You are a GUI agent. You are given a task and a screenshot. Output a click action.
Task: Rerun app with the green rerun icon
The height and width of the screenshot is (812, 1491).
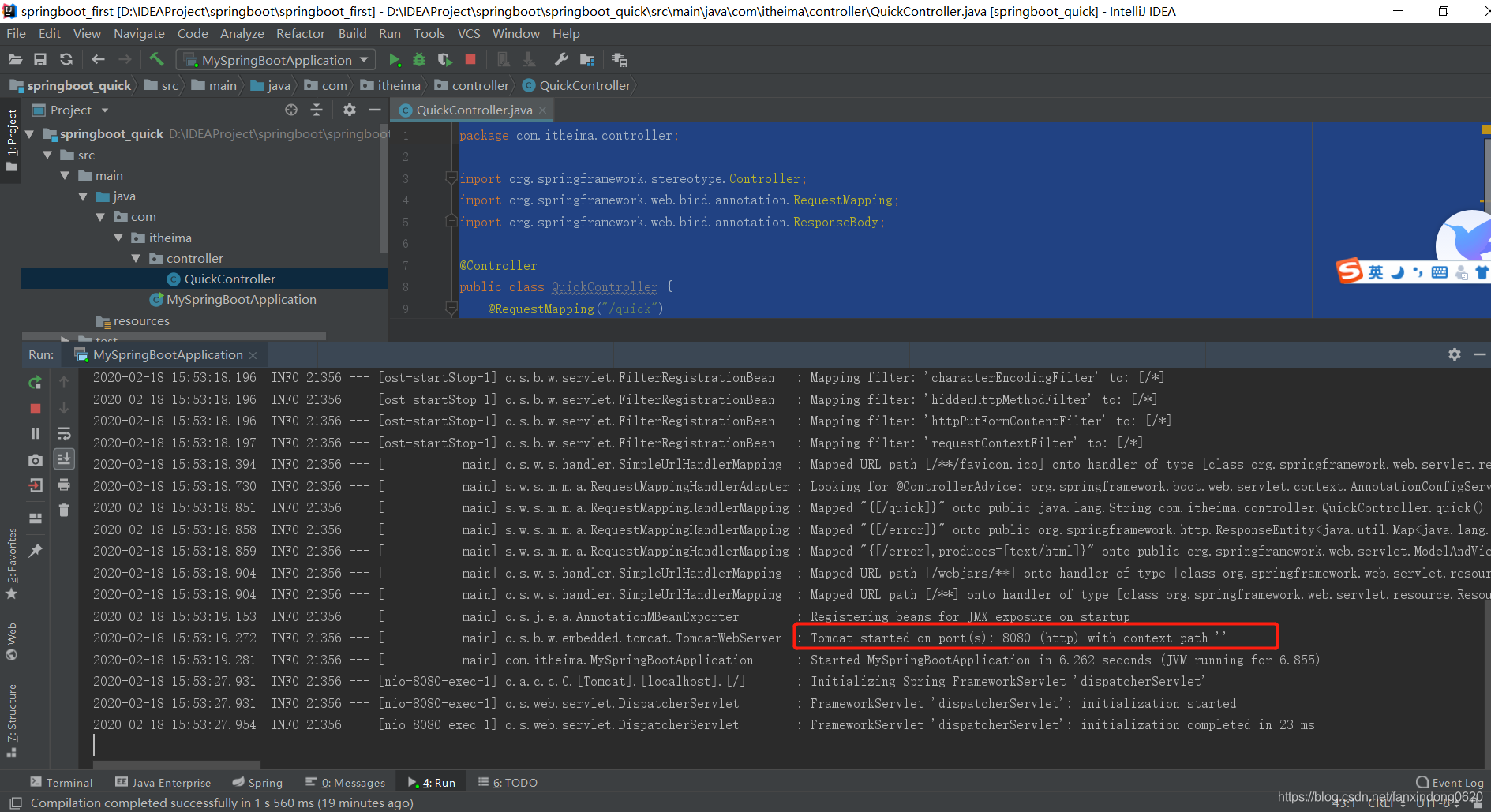[35, 383]
